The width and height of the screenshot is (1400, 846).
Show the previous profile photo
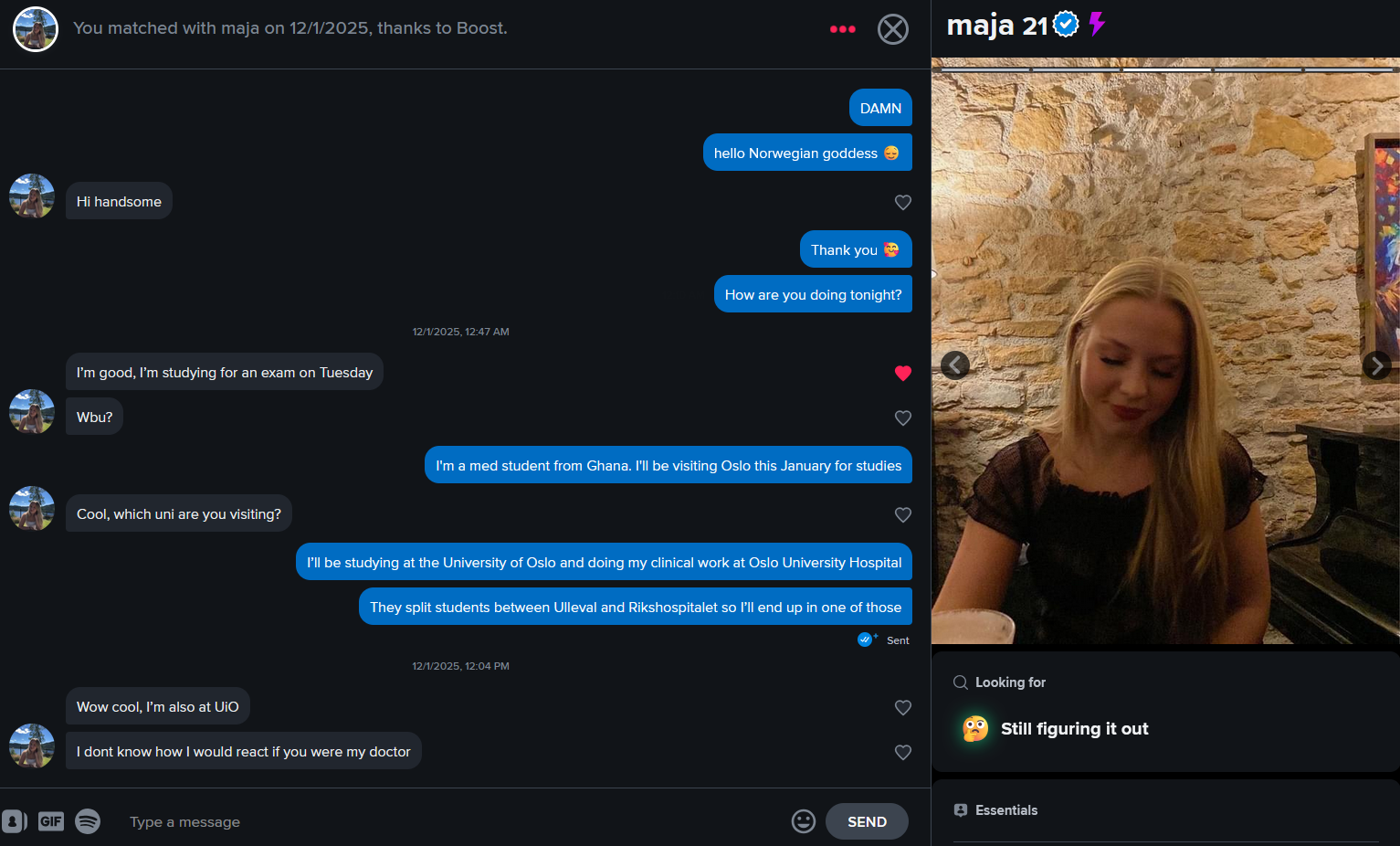955,365
